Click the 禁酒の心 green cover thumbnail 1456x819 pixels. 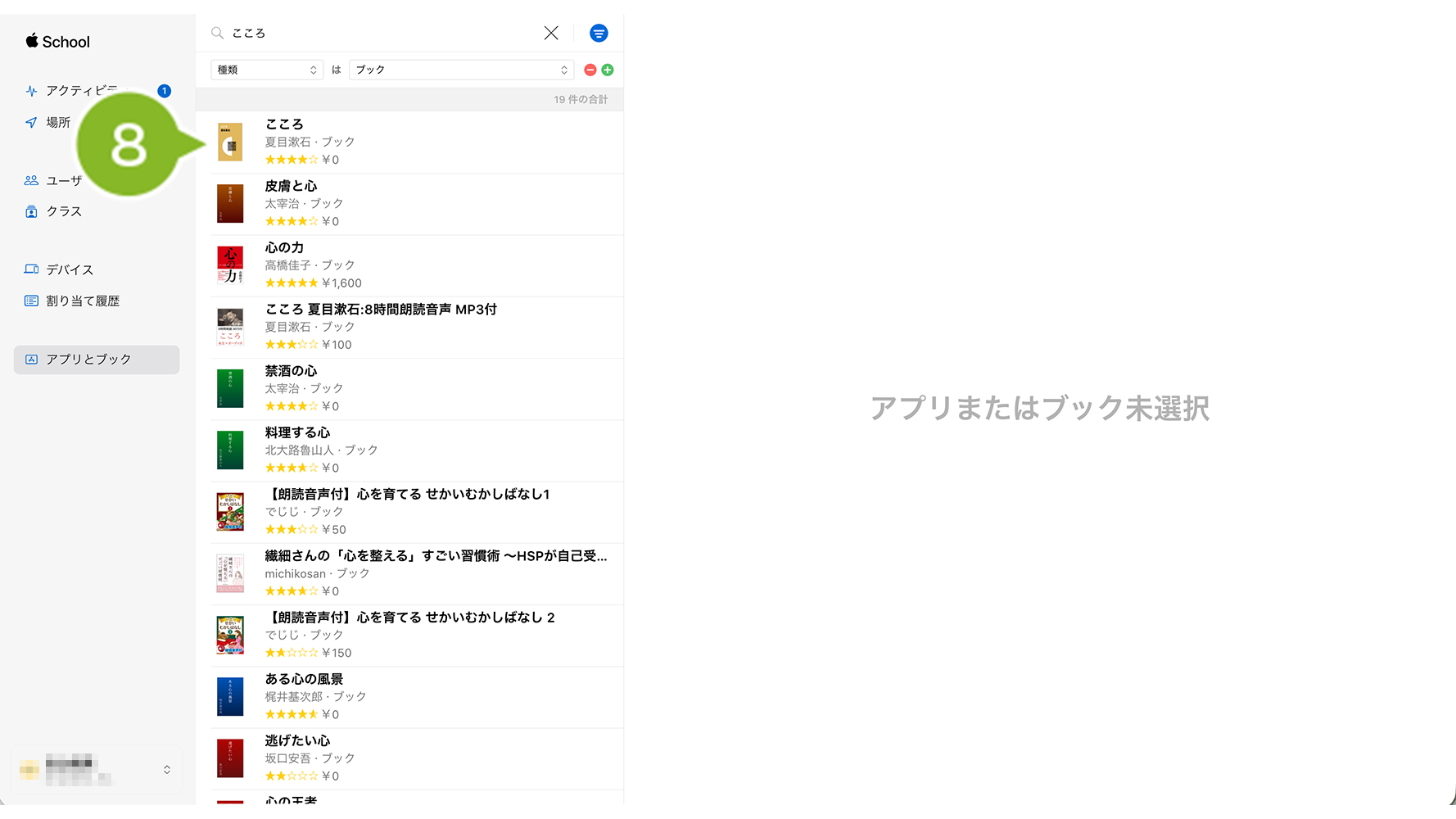click(x=230, y=389)
